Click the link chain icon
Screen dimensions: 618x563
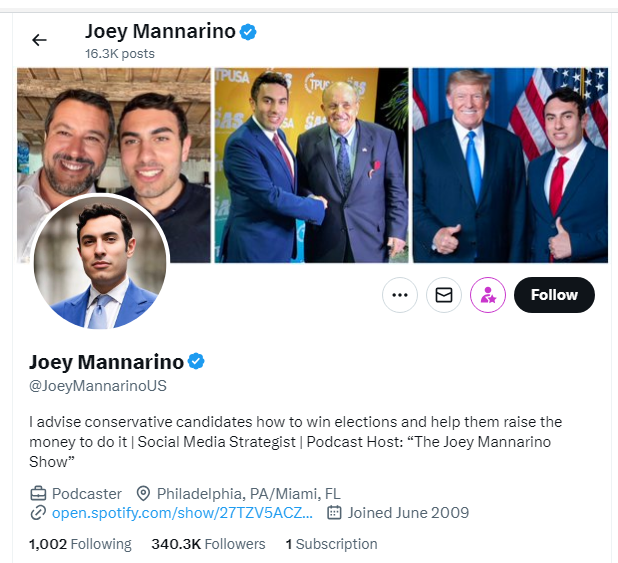click(38, 513)
